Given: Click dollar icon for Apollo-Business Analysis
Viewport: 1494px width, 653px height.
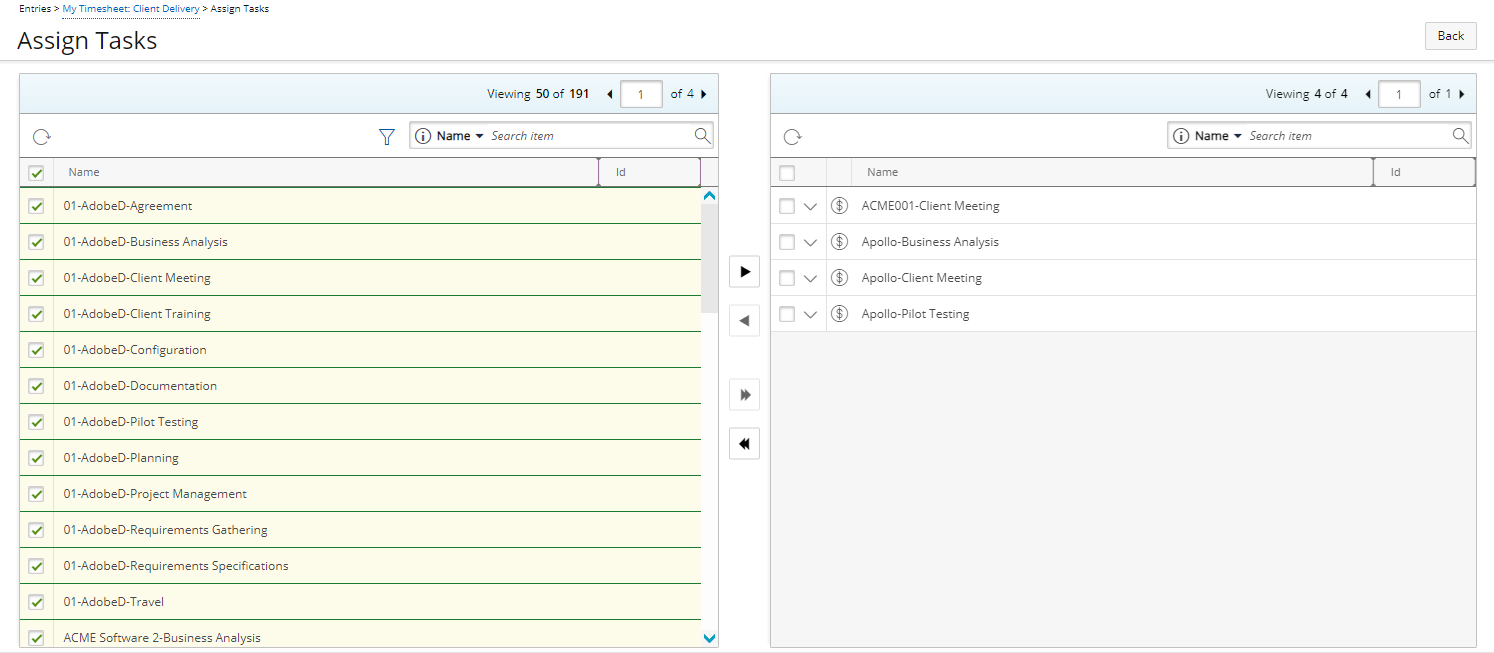Looking at the screenshot, I should pyautogui.click(x=839, y=242).
